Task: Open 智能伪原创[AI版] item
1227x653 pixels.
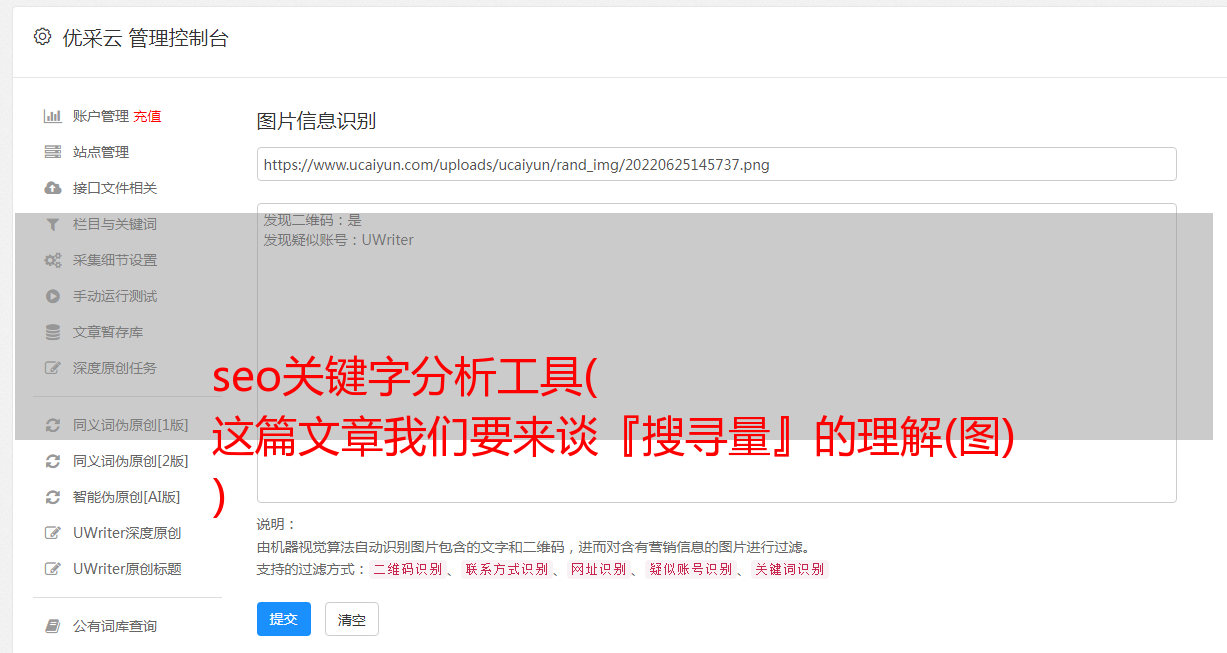Action: [x=126, y=497]
